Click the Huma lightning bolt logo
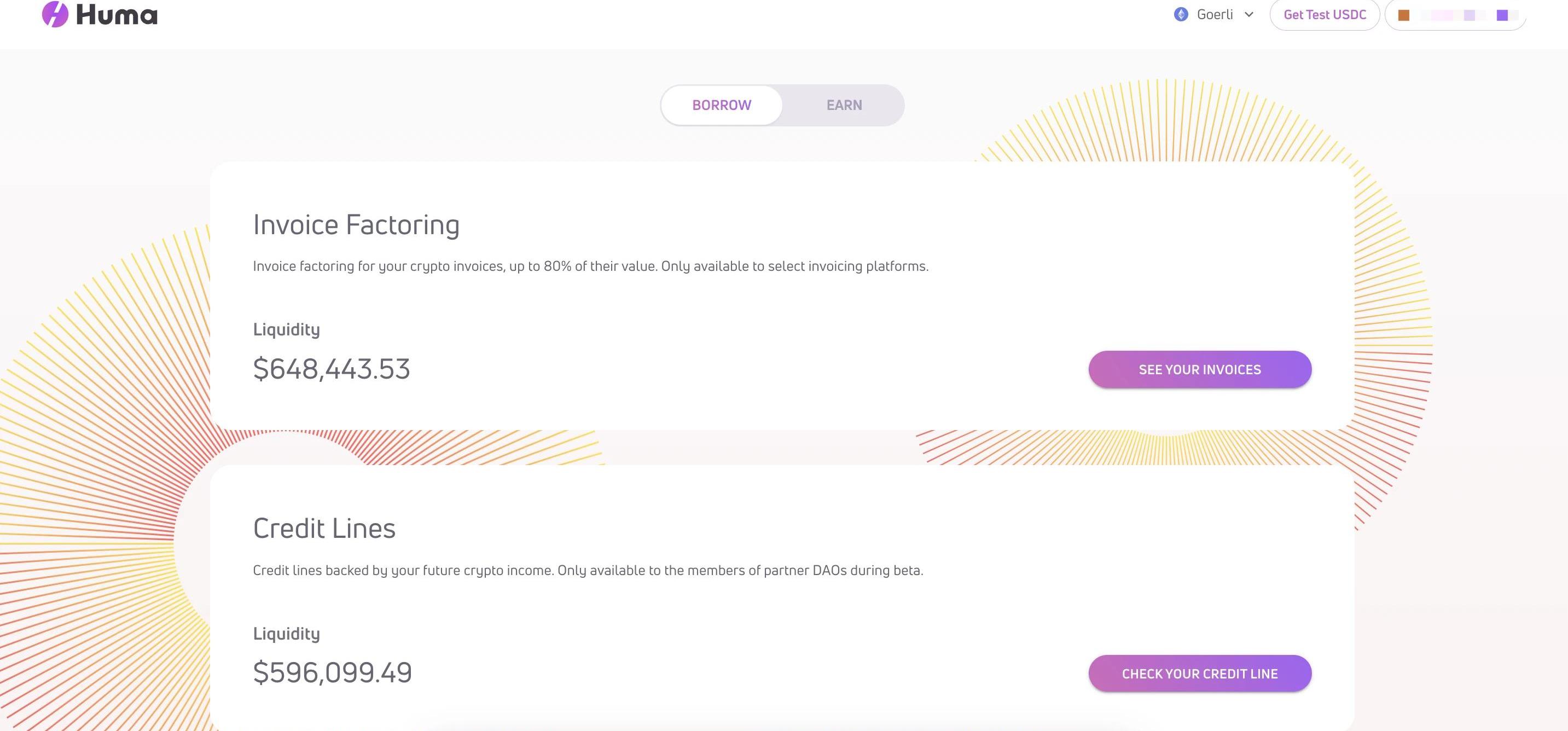The width and height of the screenshot is (1568, 731). 55,14
